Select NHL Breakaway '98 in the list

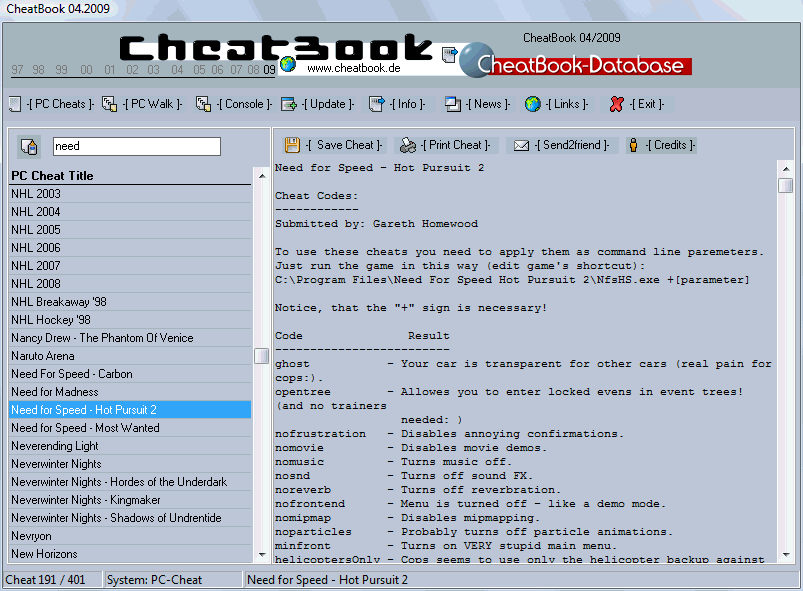(x=131, y=302)
